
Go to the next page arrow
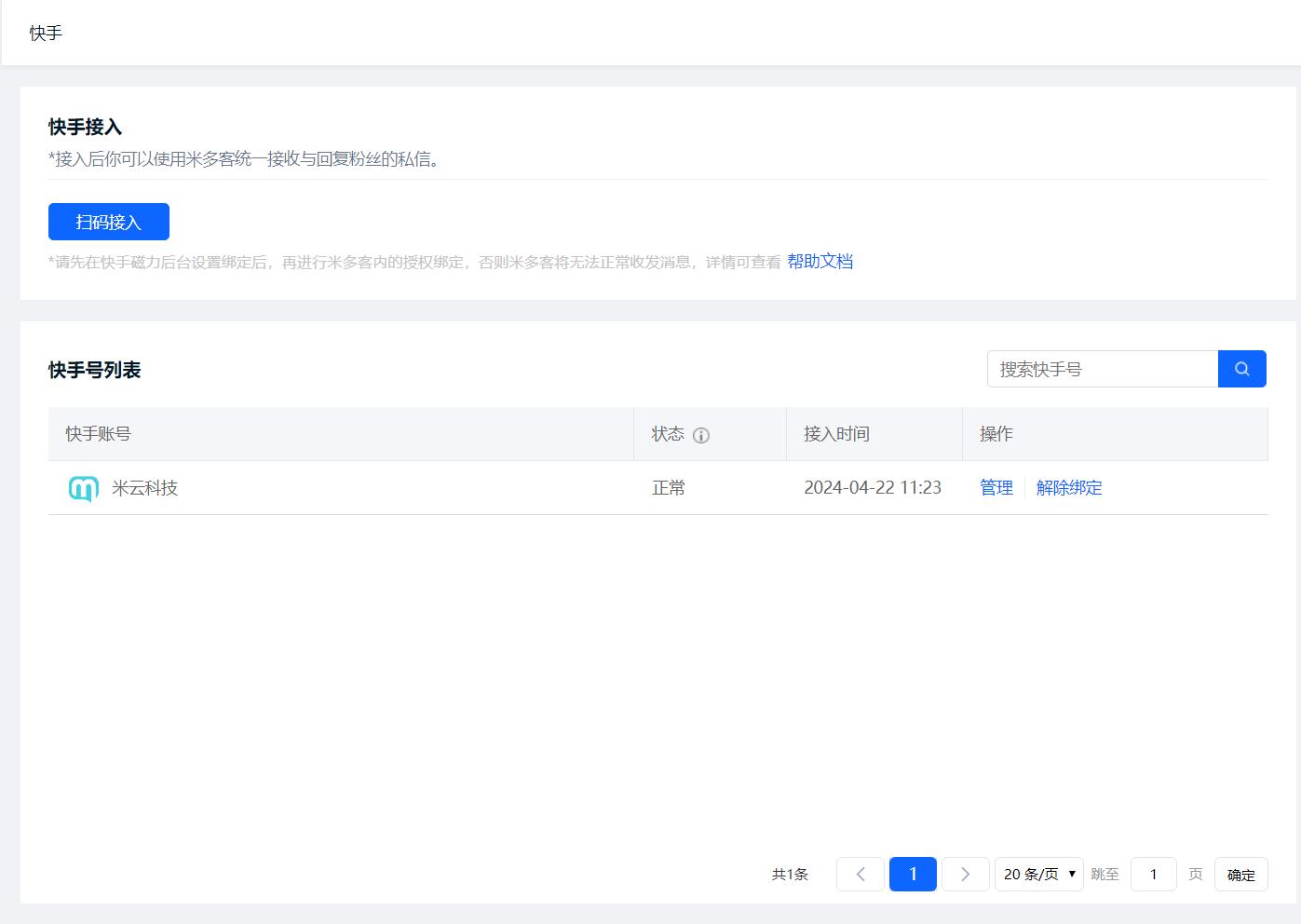(x=965, y=874)
